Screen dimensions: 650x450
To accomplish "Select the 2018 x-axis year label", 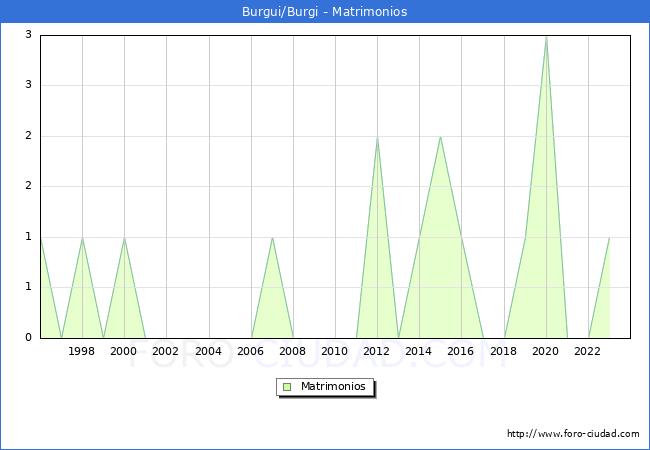I will click(504, 351).
